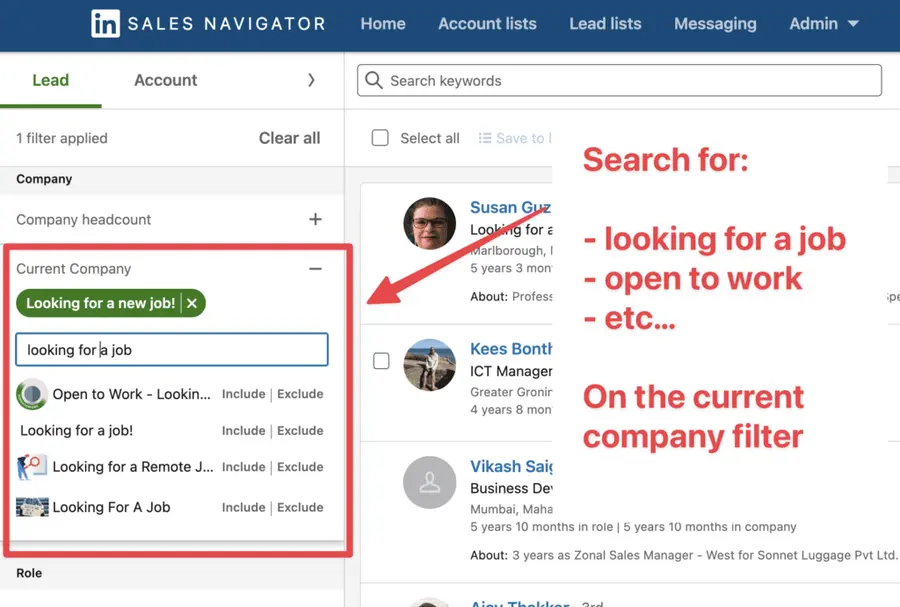The image size is (900, 607).
Task: Click the 'Looking For A Job' company logo
Action: (33, 507)
